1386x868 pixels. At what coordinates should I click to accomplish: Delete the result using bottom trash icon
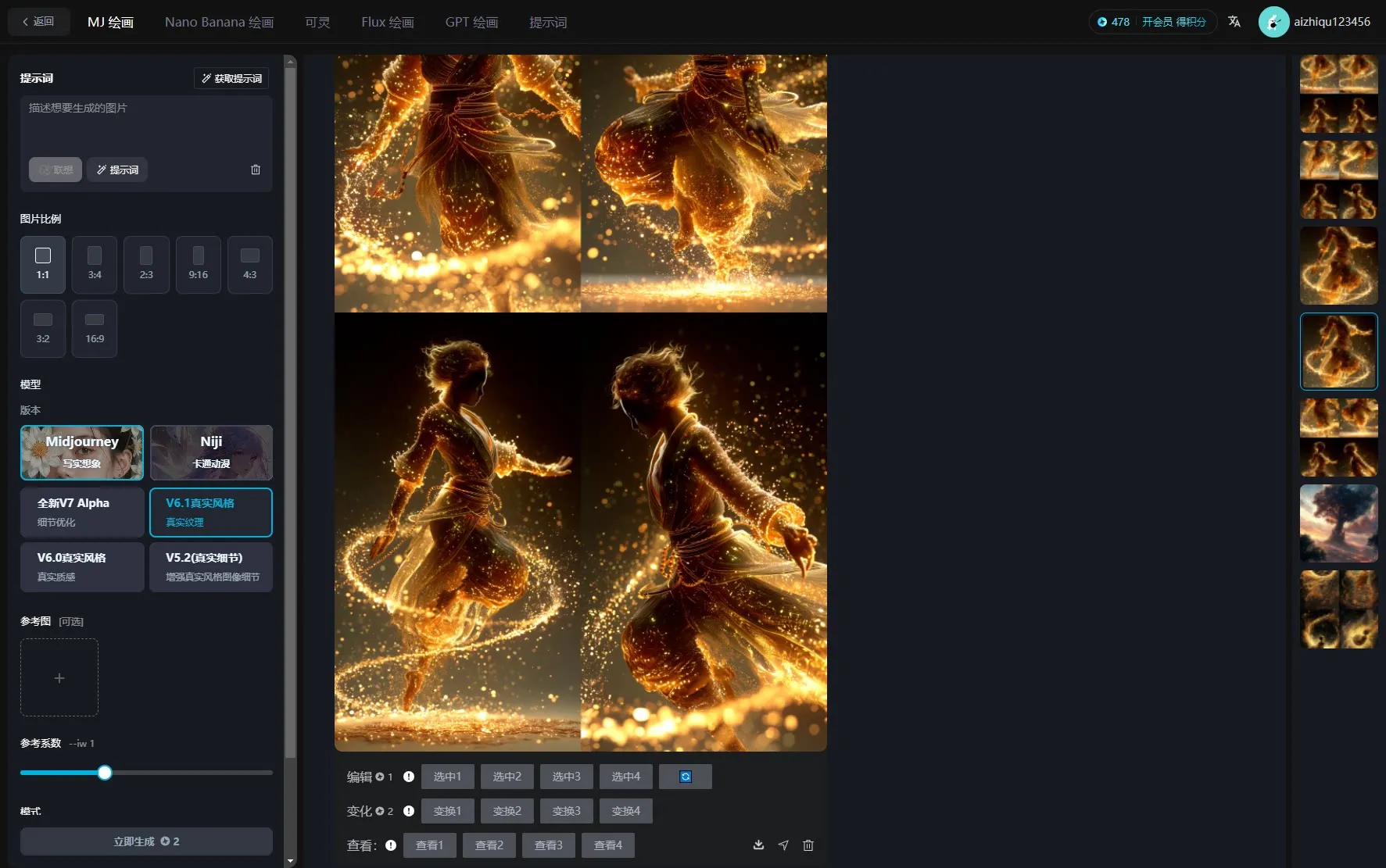click(808, 845)
